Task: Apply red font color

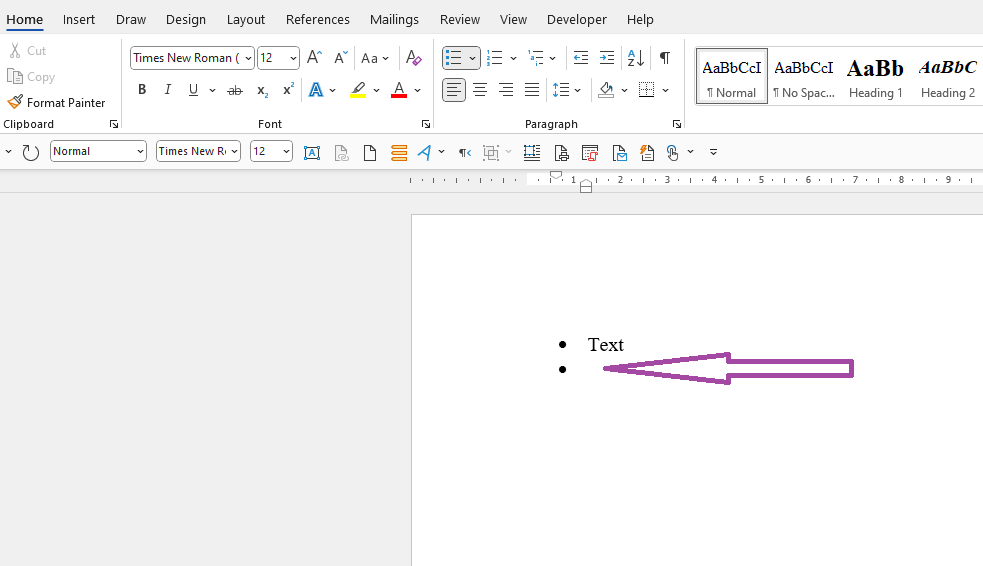Action: (399, 90)
